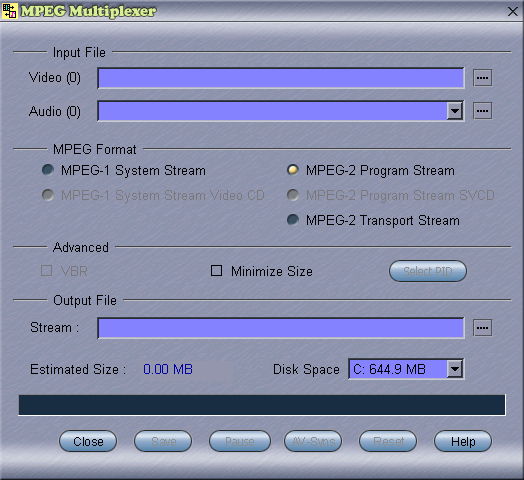This screenshot has width=524, height=480.
Task: Click the multiplexing progress bar
Action: click(262, 405)
